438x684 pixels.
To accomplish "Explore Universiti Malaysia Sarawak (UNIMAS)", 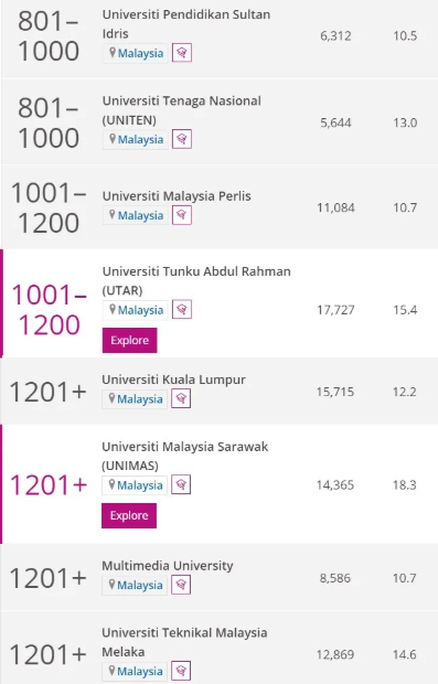I will point(129,516).
